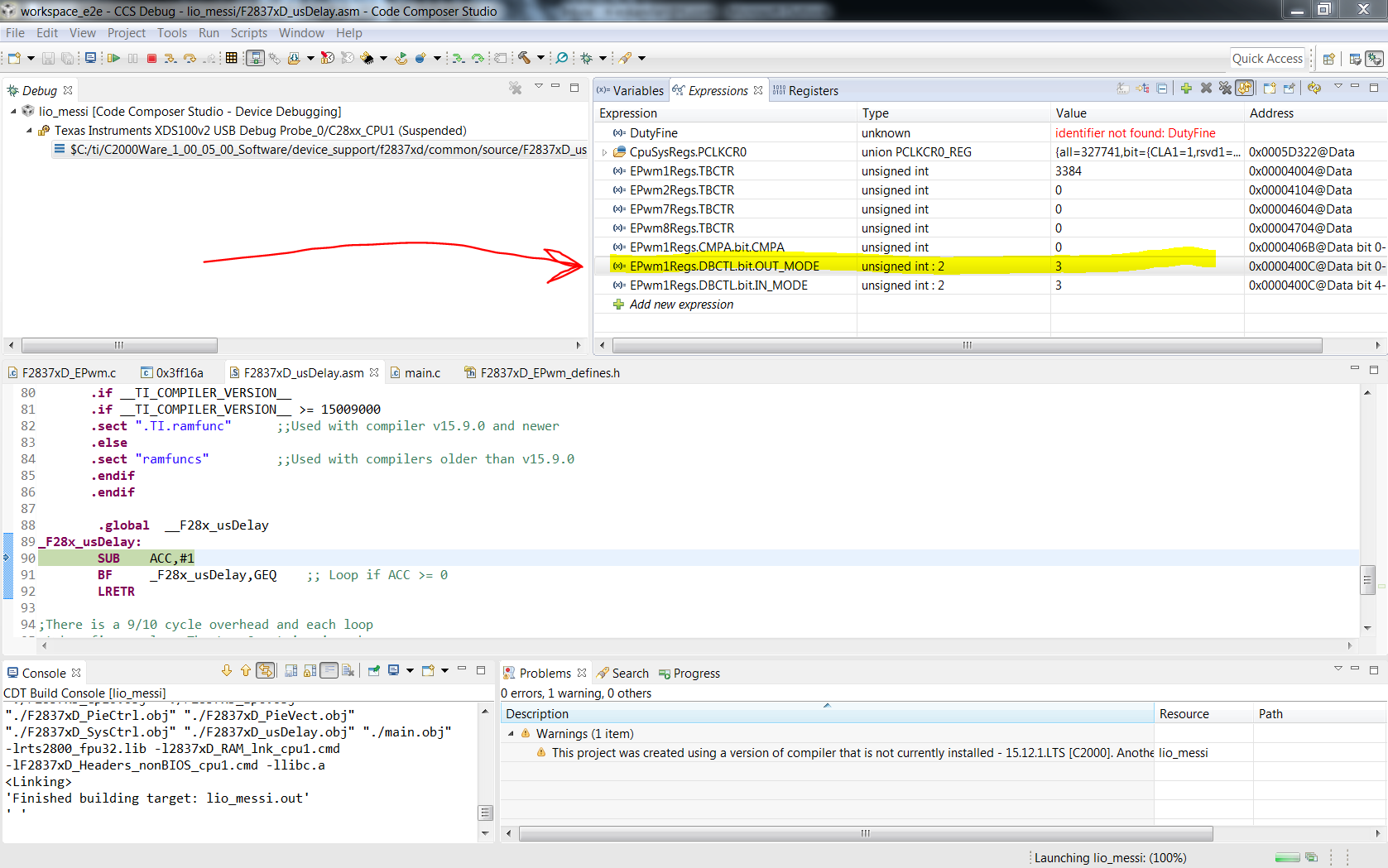Click the Assembly Step Into green icon
This screenshot has width=1388, height=868.
[x=458, y=58]
